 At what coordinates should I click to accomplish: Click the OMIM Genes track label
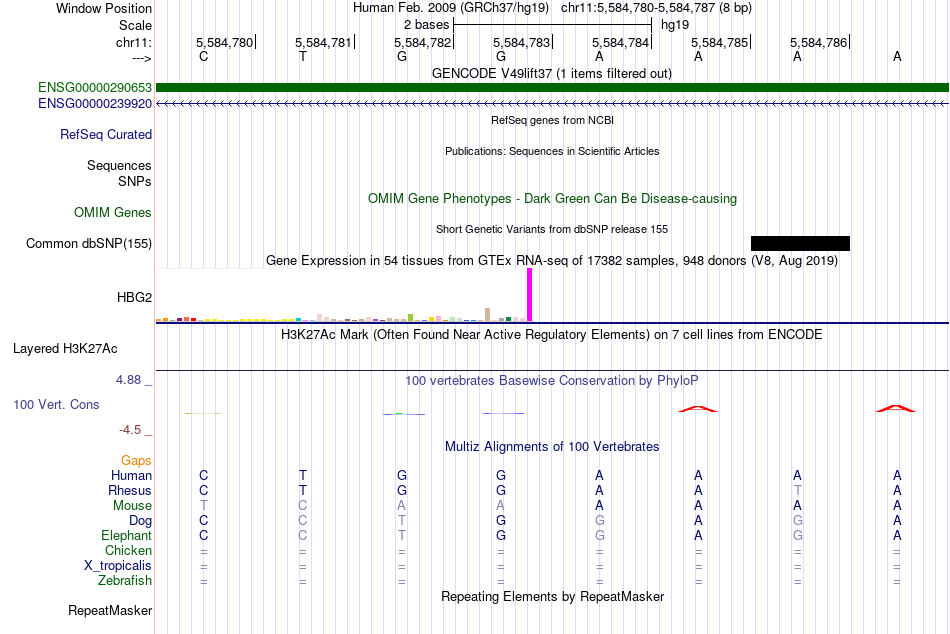(113, 213)
